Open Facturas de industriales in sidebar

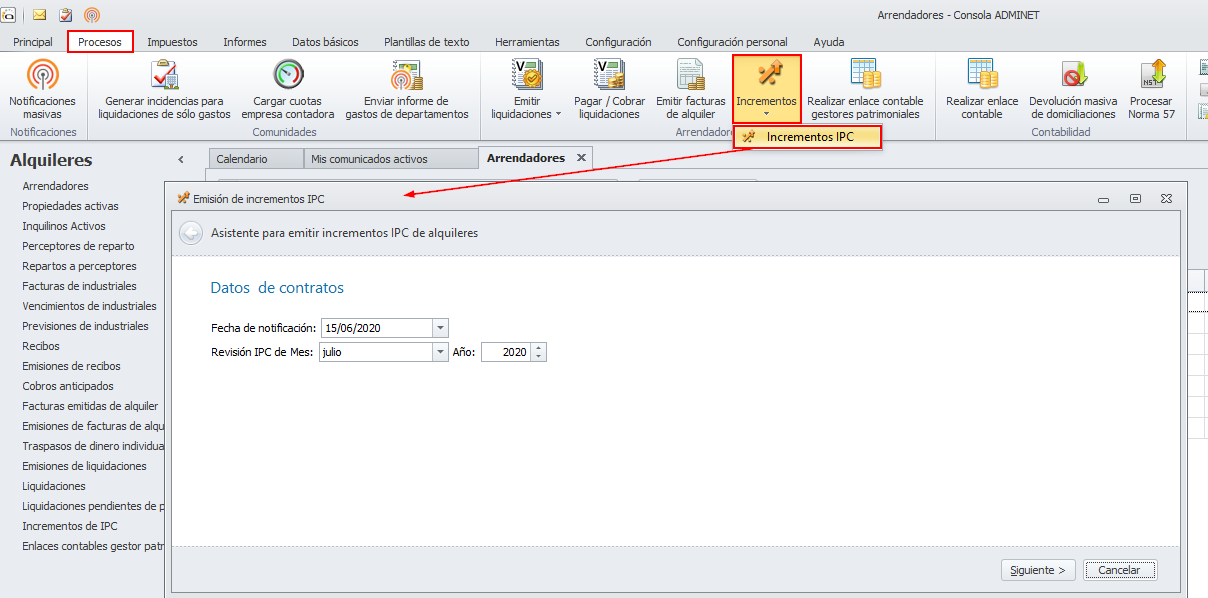tap(80, 286)
